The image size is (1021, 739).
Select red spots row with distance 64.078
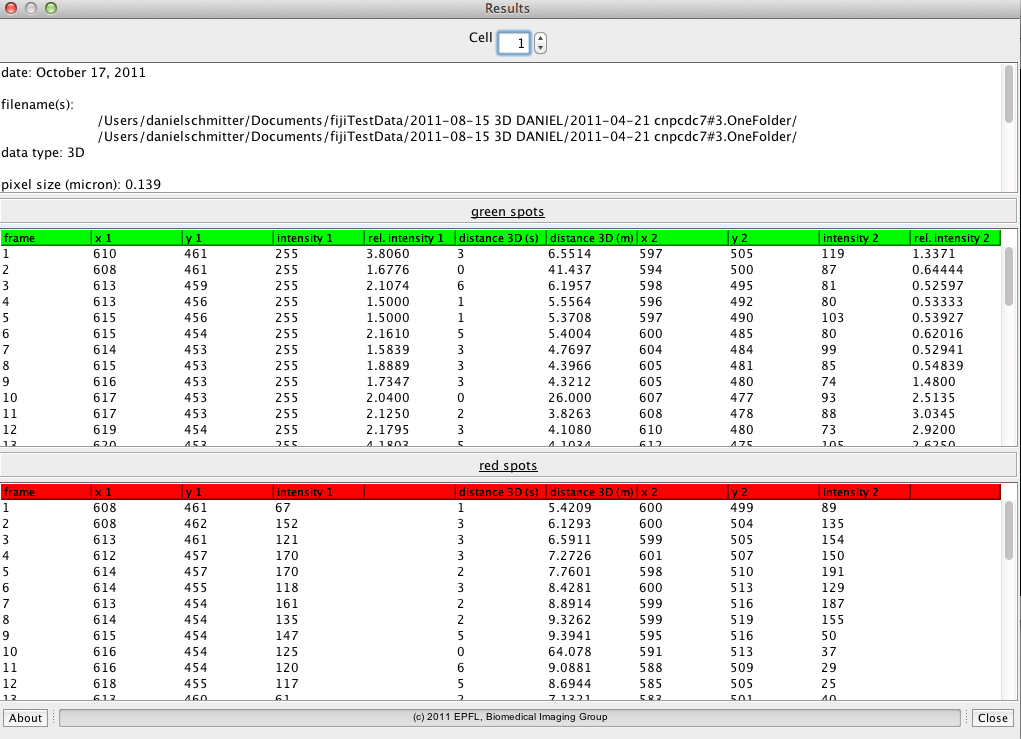click(500, 651)
